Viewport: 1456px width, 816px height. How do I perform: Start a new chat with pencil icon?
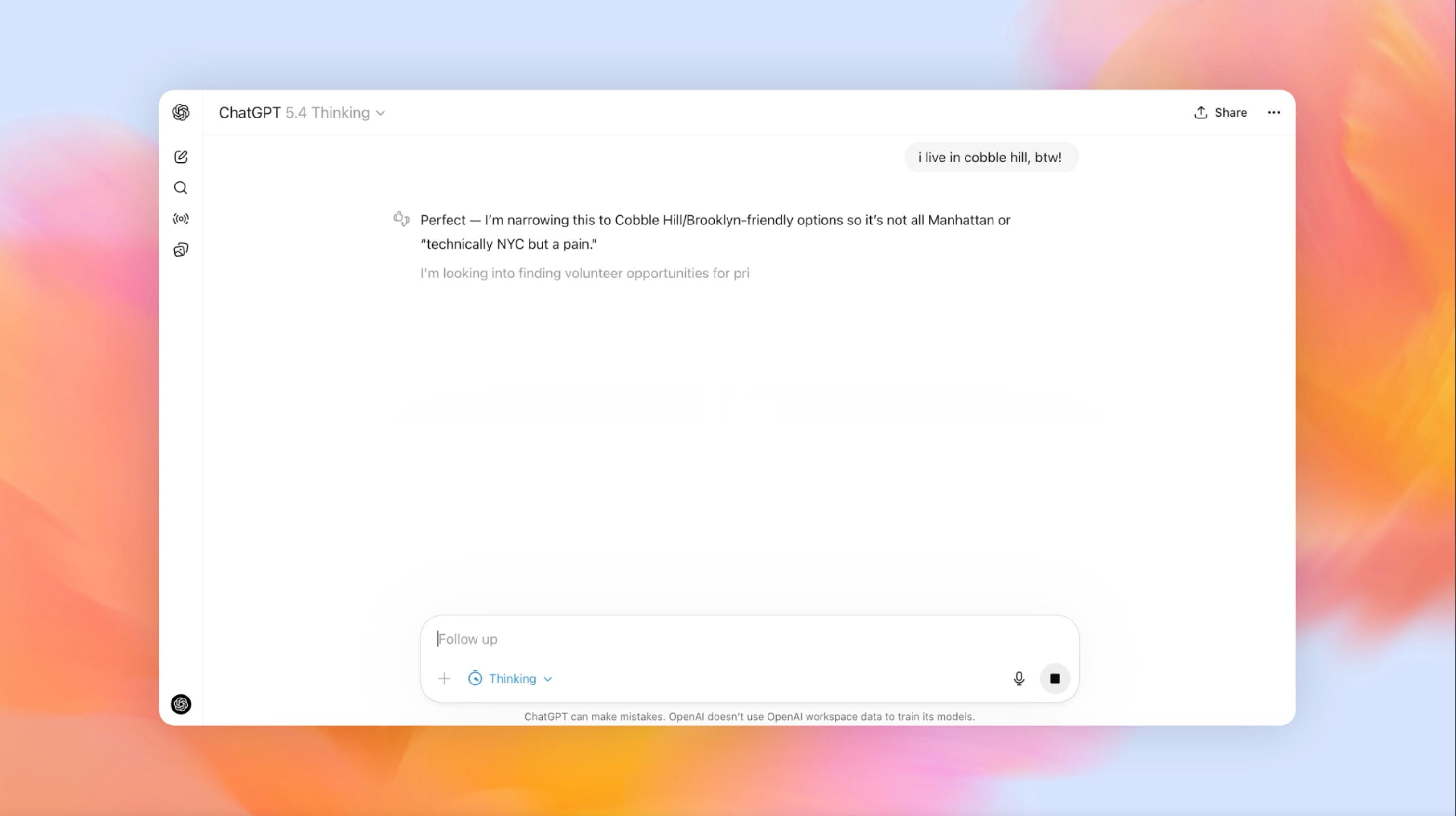coord(181,157)
